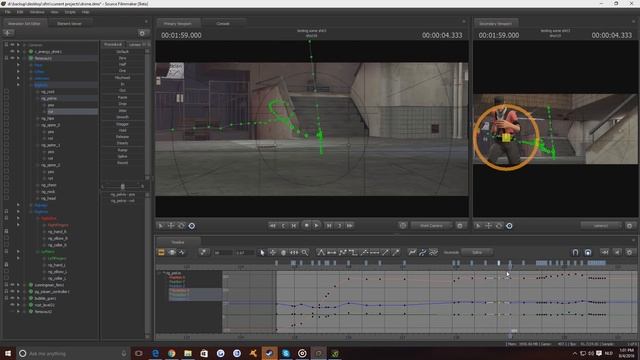Toggle visibility eye of c_energy_drink1
This screenshot has width=640, height=360.
[12, 51]
